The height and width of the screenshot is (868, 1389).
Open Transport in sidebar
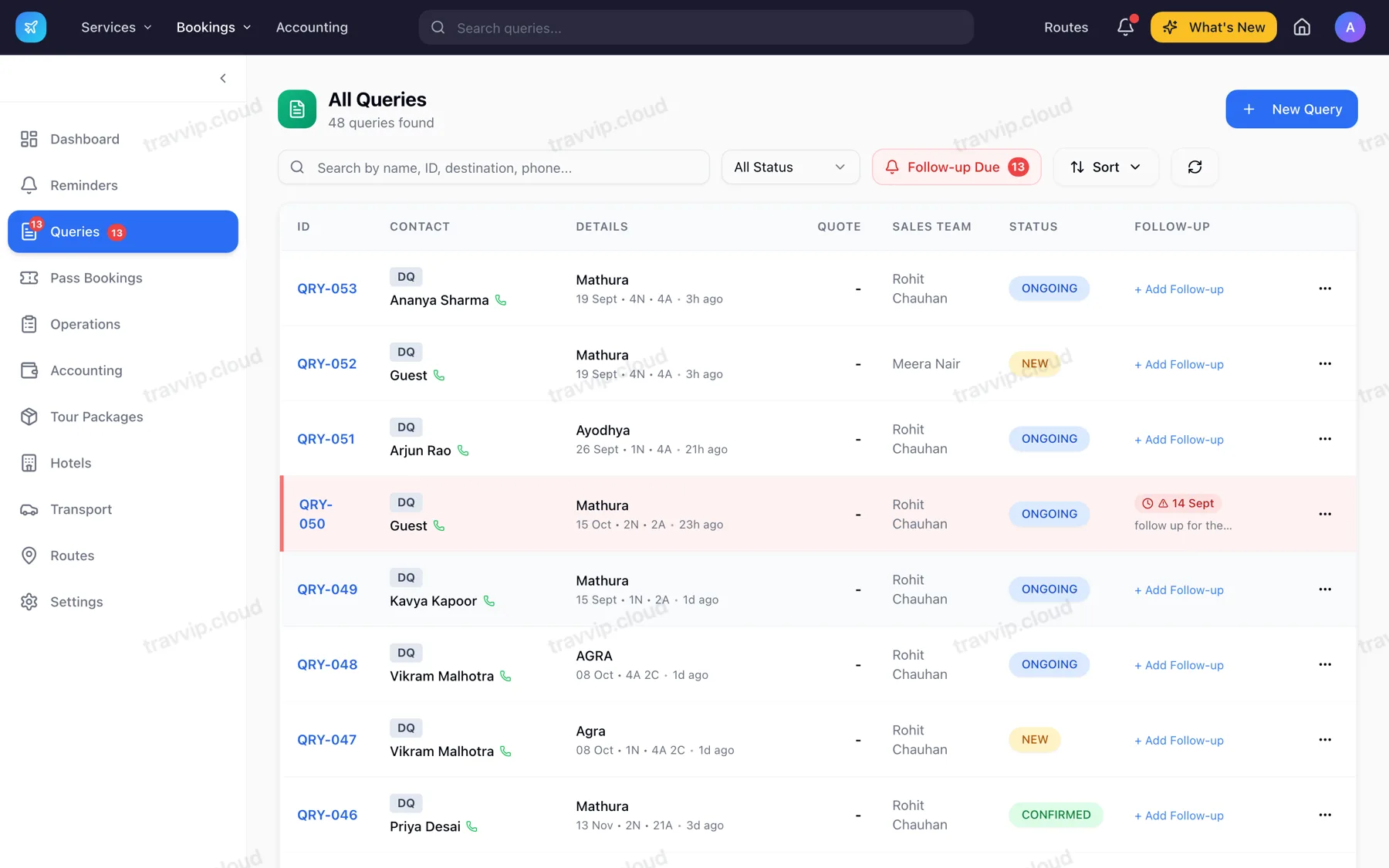pyautogui.click(x=123, y=509)
